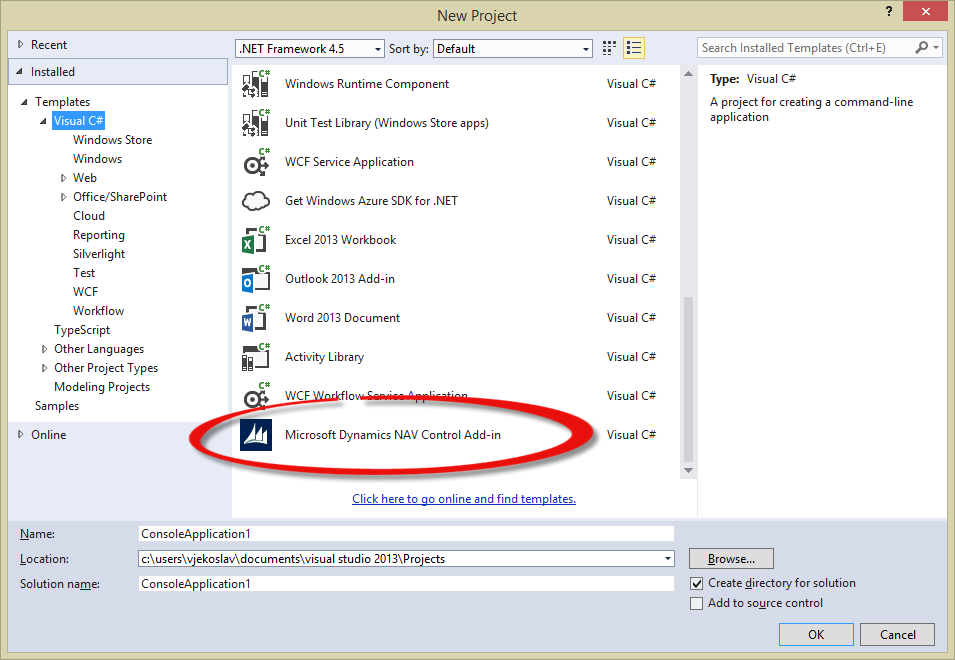Collapse the Visual C# node arrow

coord(43,121)
